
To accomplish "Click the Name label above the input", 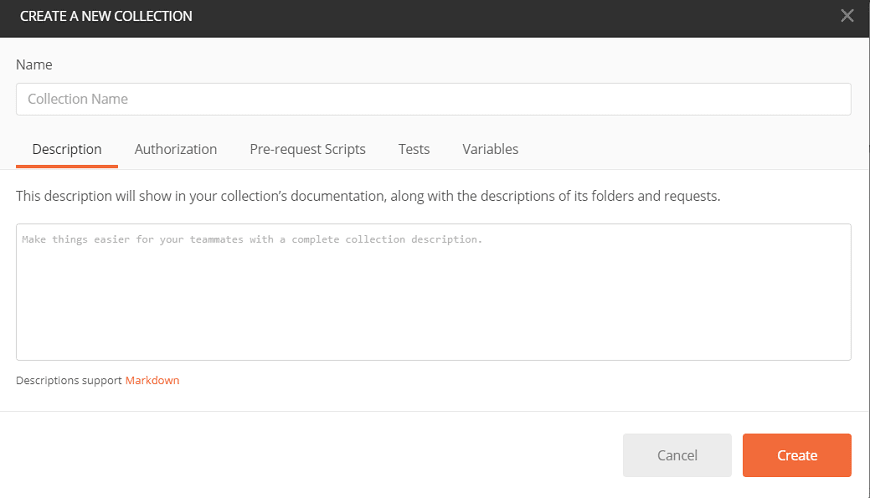I will coord(34,65).
